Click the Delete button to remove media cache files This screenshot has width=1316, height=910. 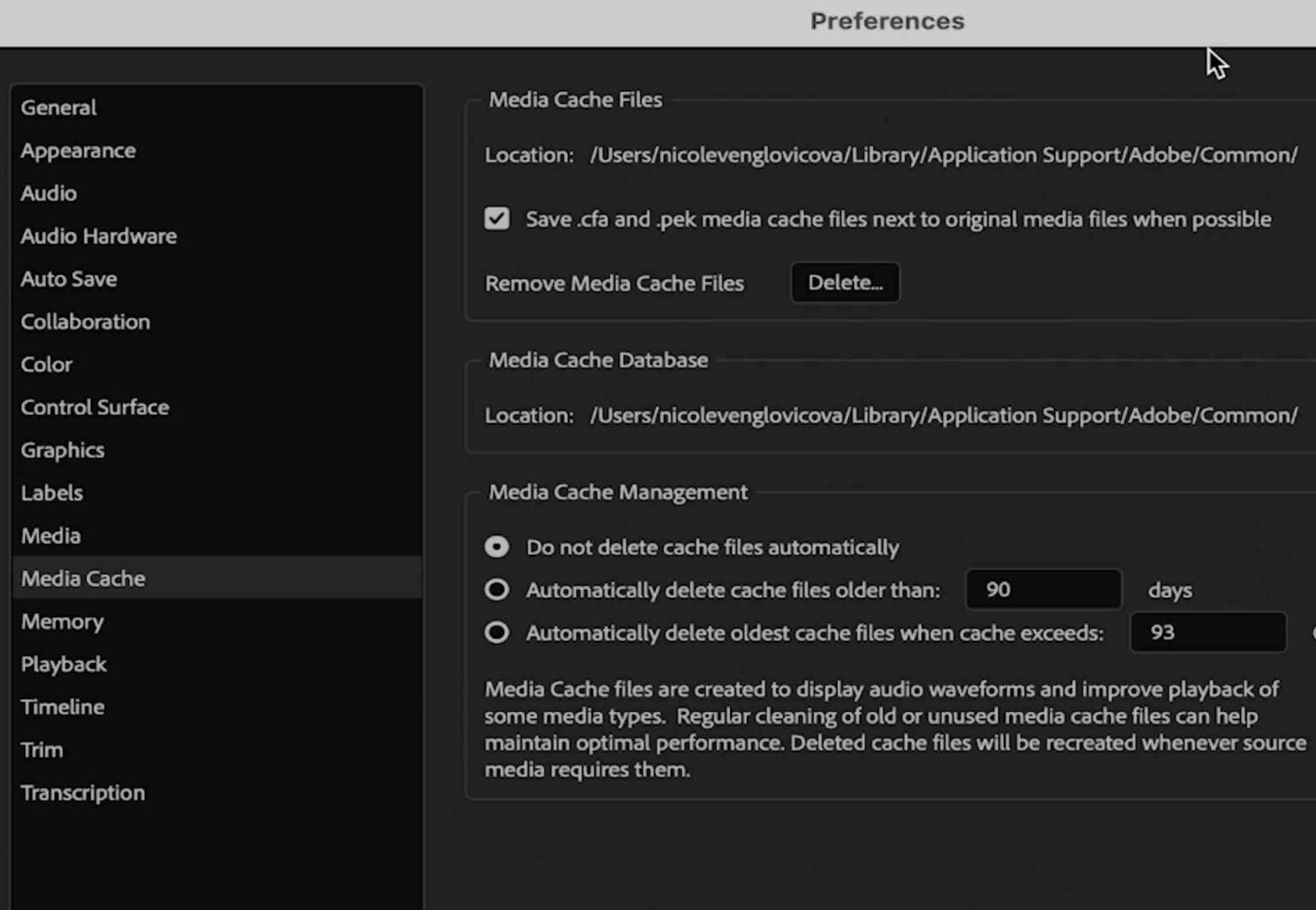[845, 282]
